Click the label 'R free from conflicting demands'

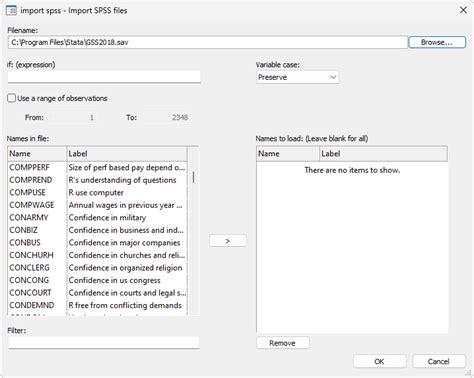pyautogui.click(x=125, y=305)
